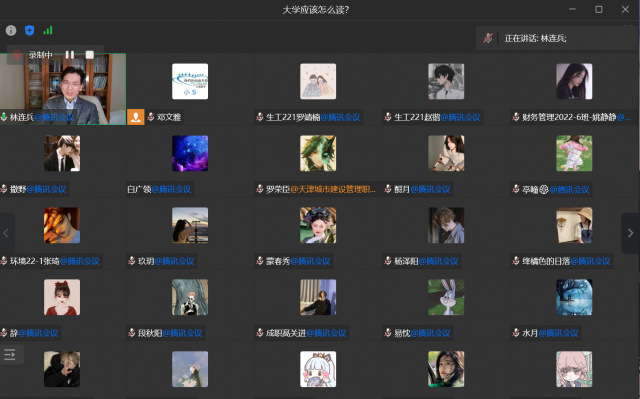Click the orange host icon beside 邓文雅
Image resolution: width=640 pixels, height=399 pixels.
click(136, 117)
